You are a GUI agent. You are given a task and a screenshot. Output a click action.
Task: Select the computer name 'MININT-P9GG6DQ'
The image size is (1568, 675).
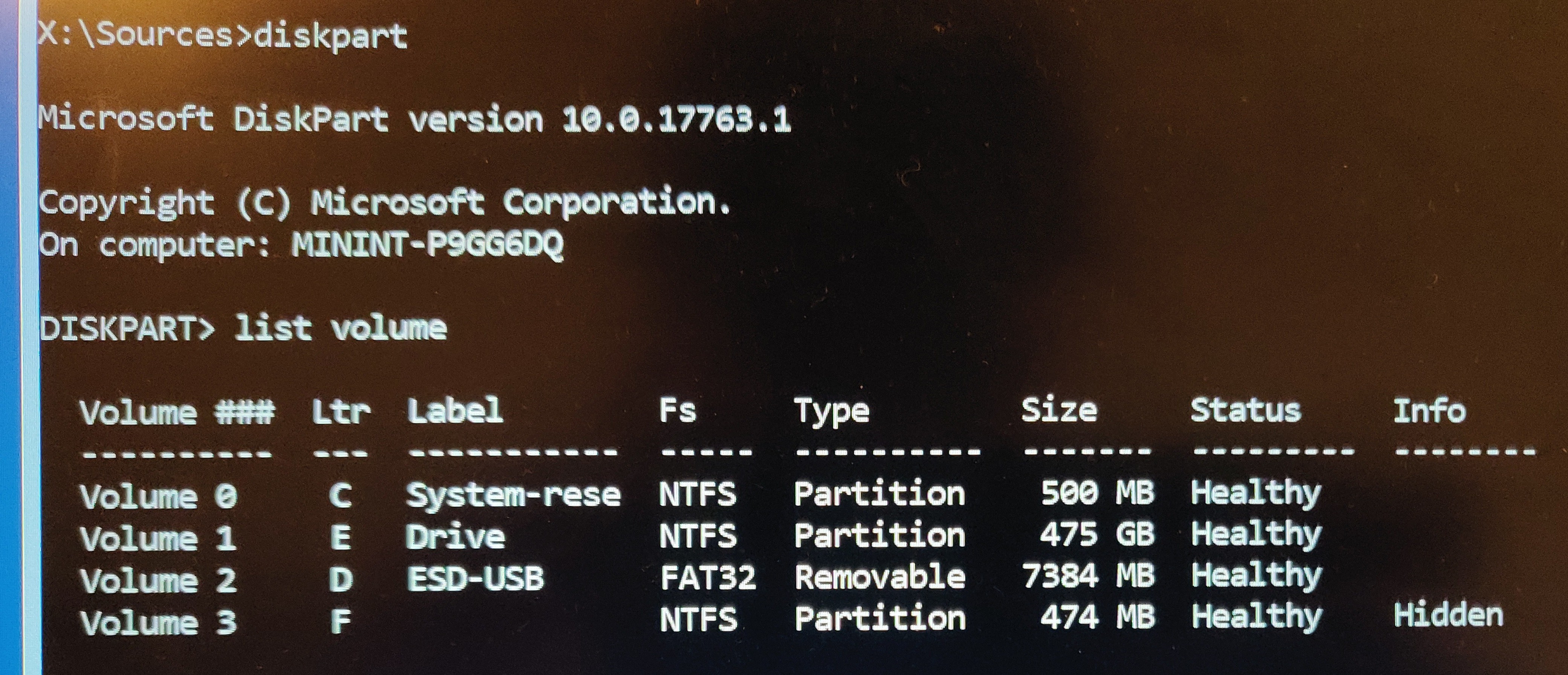pyautogui.click(x=427, y=245)
